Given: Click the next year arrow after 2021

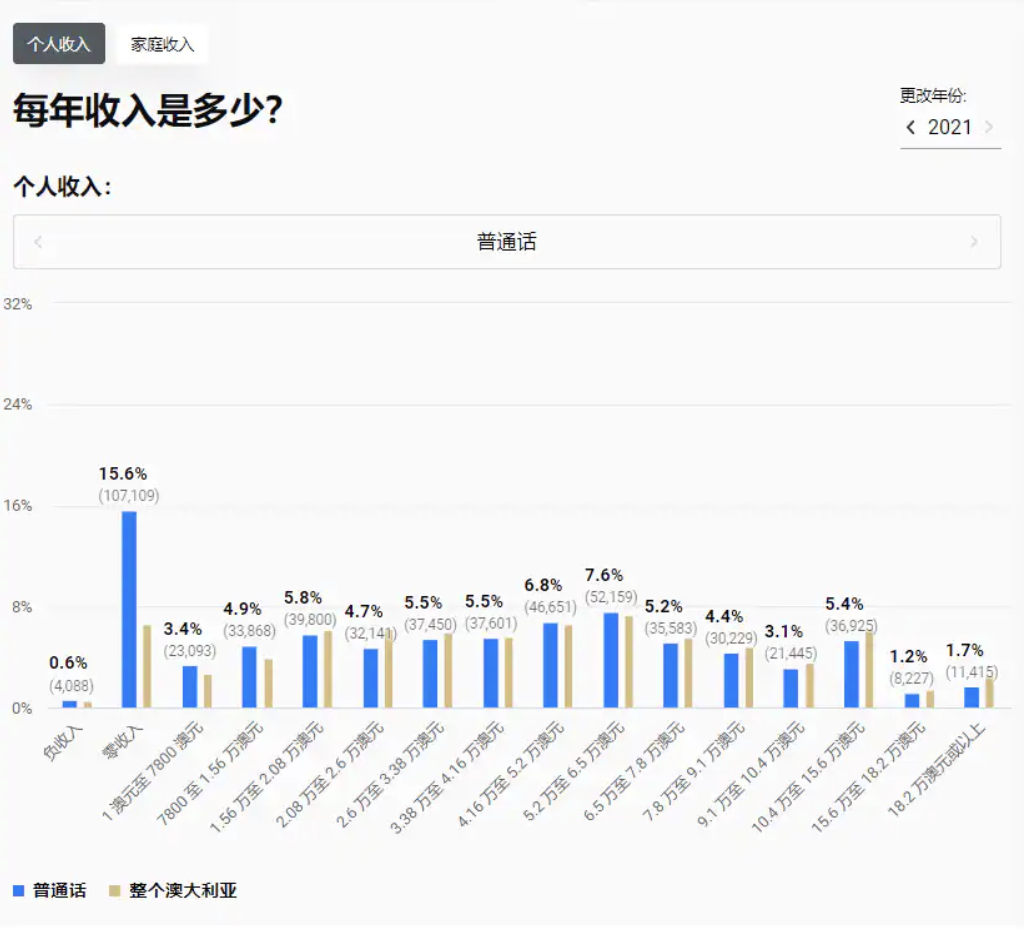Looking at the screenshot, I should pyautogui.click(x=989, y=127).
